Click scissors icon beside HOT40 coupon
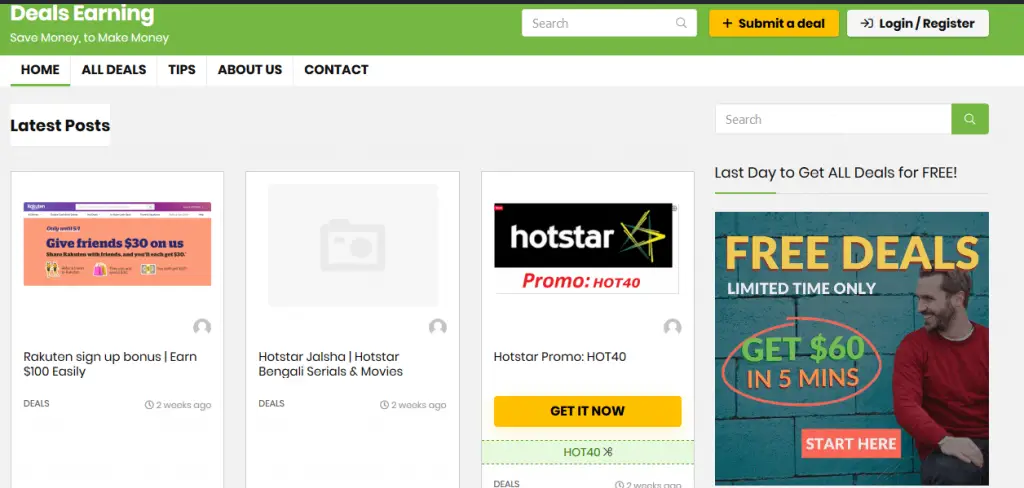This screenshot has width=1024, height=488. 608,452
